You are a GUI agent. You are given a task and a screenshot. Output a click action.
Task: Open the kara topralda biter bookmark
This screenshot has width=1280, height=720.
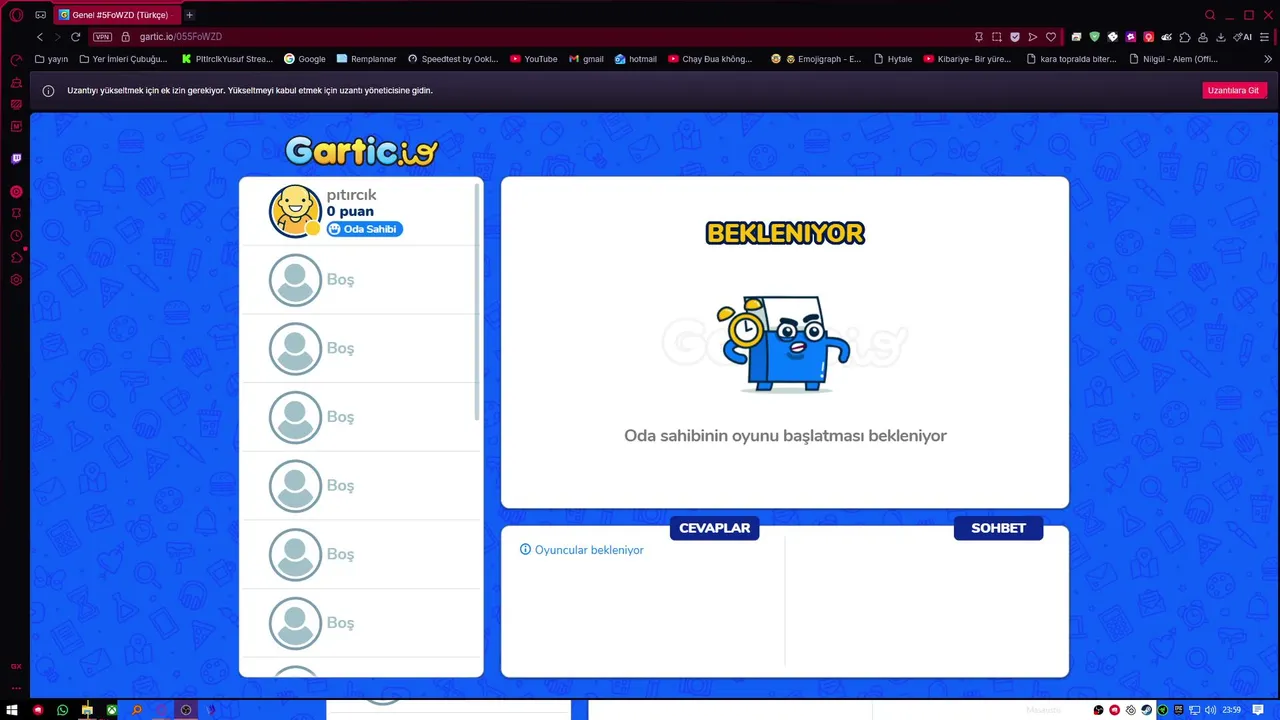(x=1070, y=59)
